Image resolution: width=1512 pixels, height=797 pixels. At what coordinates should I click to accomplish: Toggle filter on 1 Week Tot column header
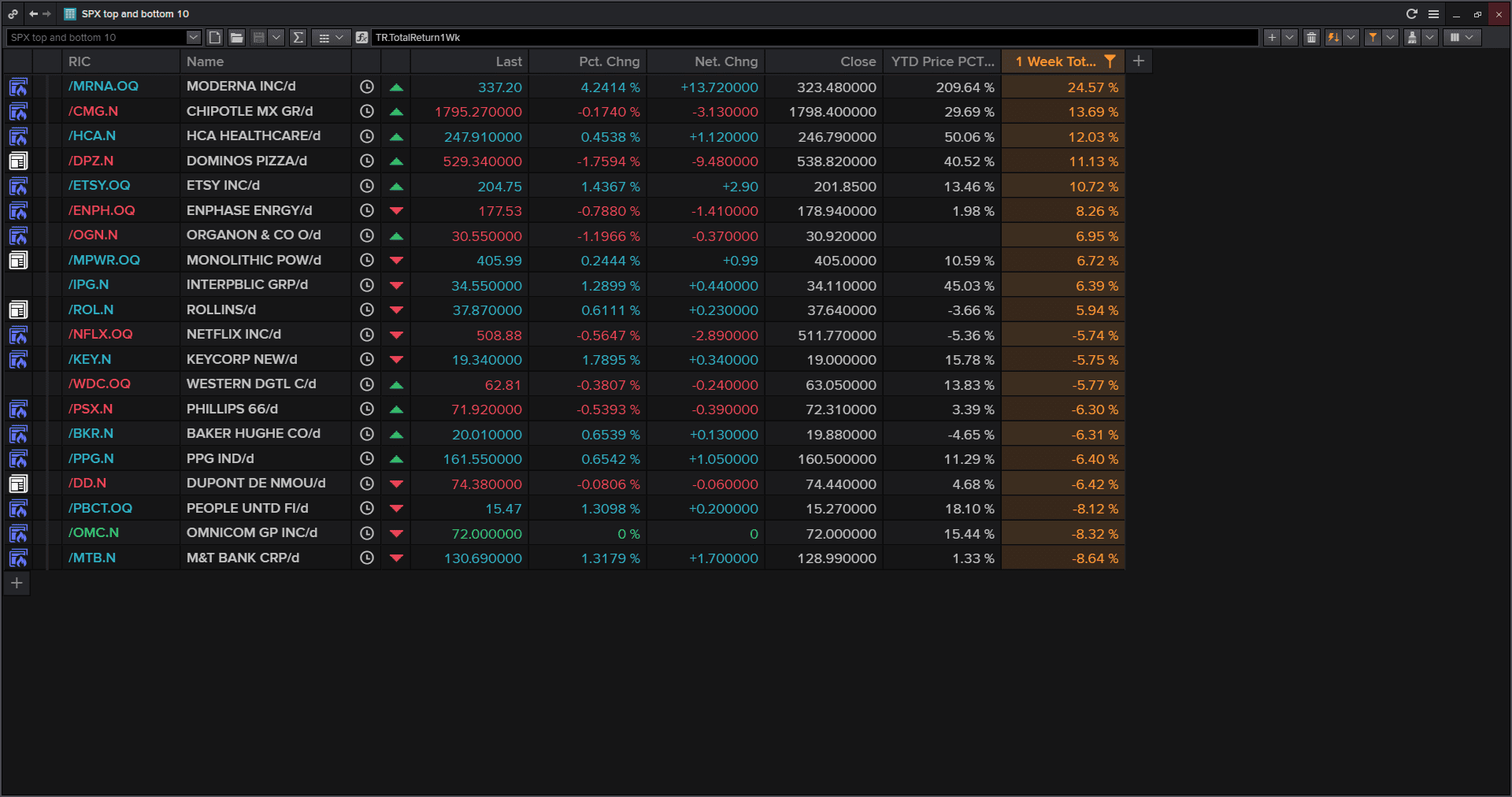pos(1110,61)
